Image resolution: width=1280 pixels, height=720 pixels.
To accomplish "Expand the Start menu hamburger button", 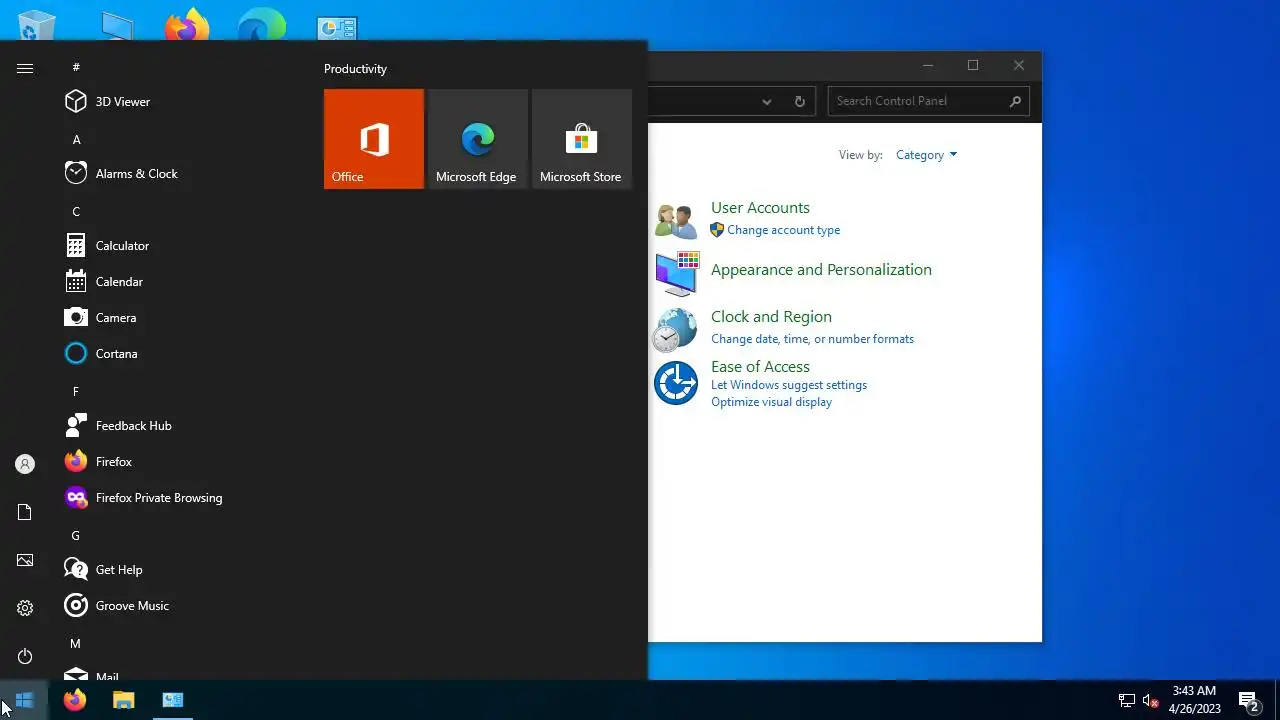I will pyautogui.click(x=25, y=68).
